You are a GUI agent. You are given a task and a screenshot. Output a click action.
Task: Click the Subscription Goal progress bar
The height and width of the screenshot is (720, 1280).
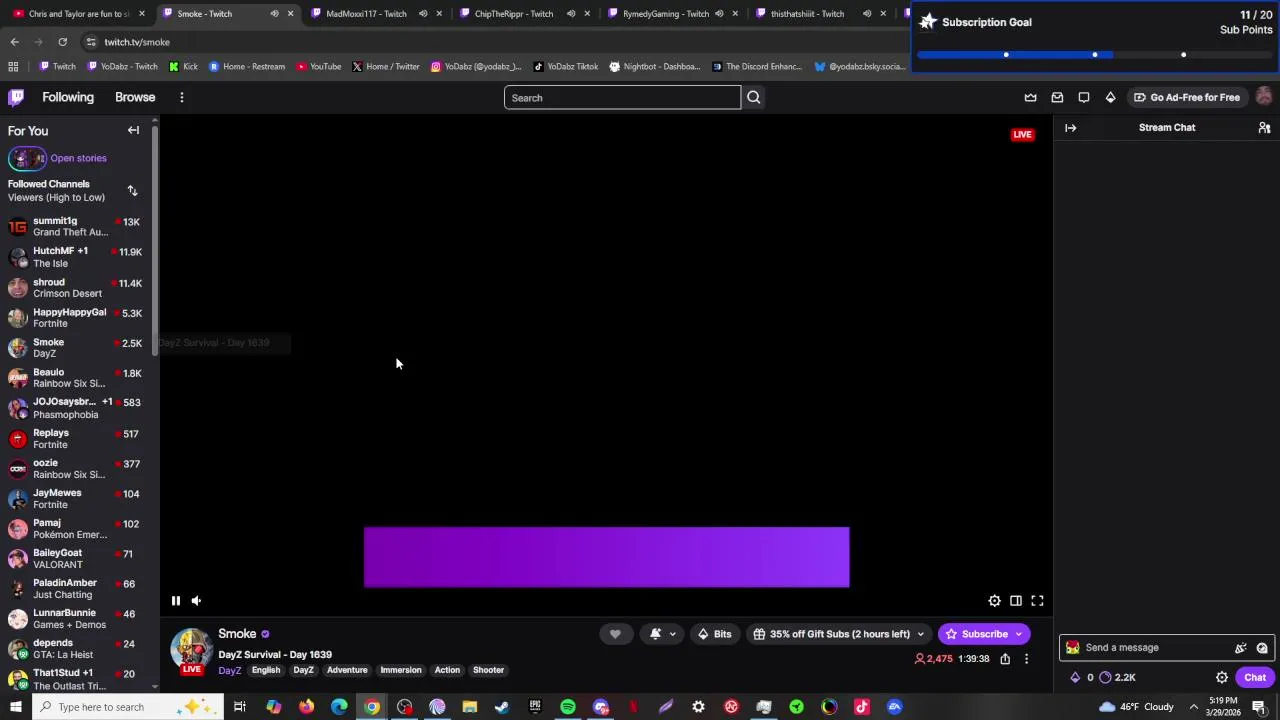click(1094, 55)
